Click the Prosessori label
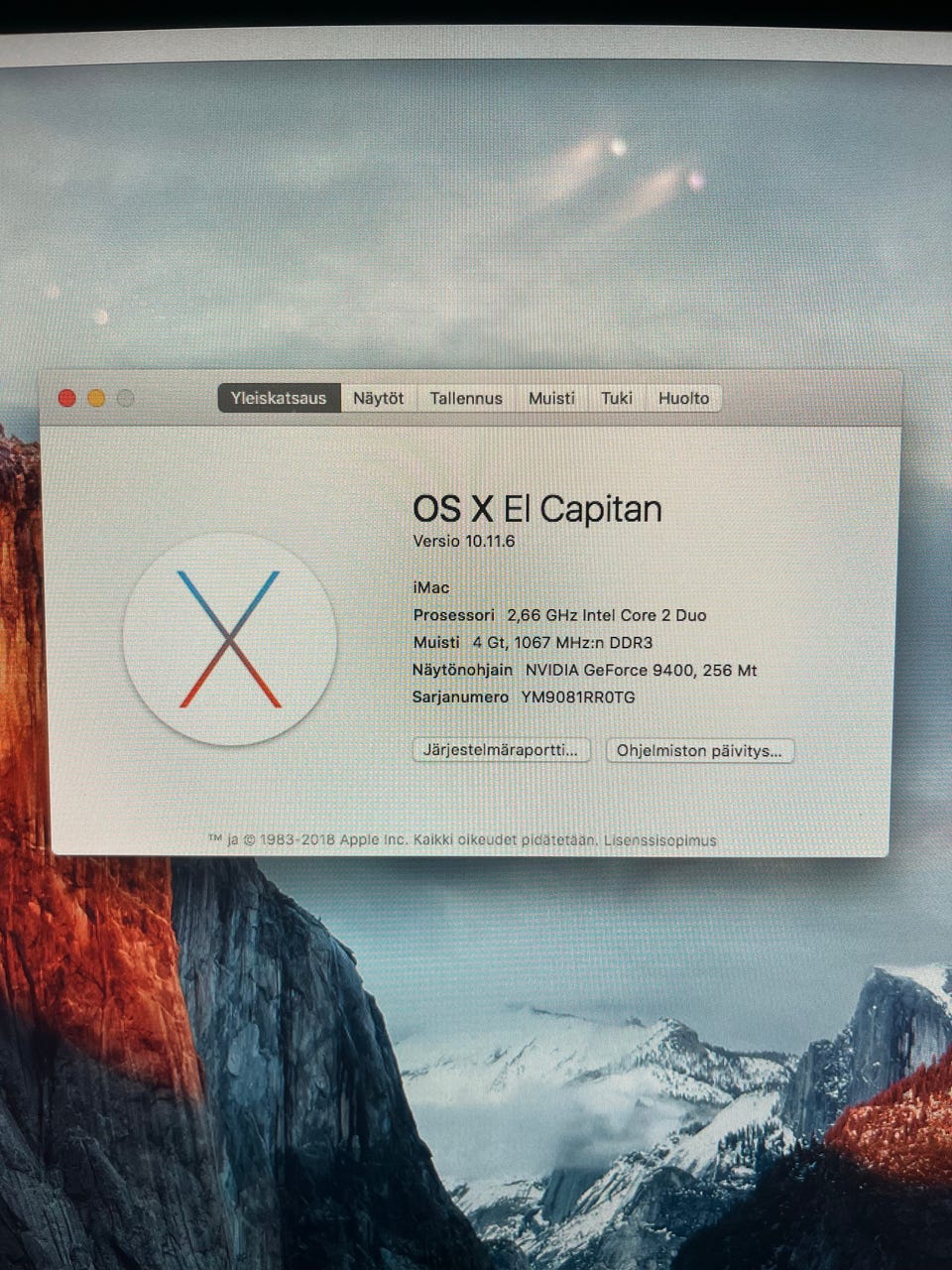This screenshot has width=952, height=1270. click(x=453, y=615)
